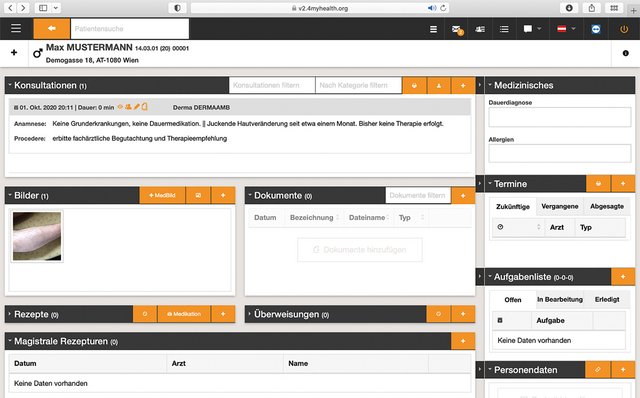Add task with Aufgabenliste plus button
The width and height of the screenshot is (640, 398).
[x=623, y=277]
